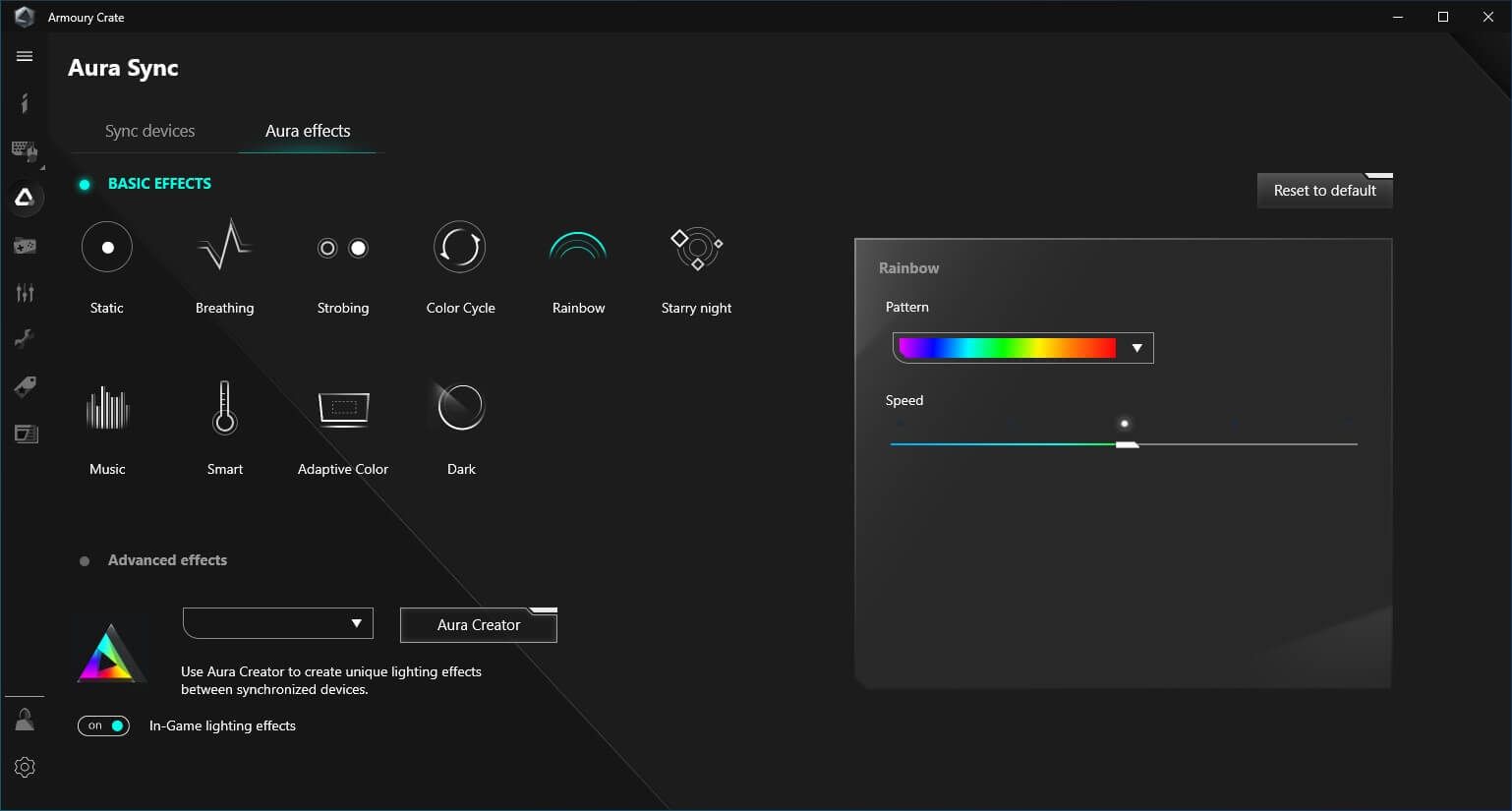
Task: Choose the Music lighting effect
Action: click(x=107, y=408)
